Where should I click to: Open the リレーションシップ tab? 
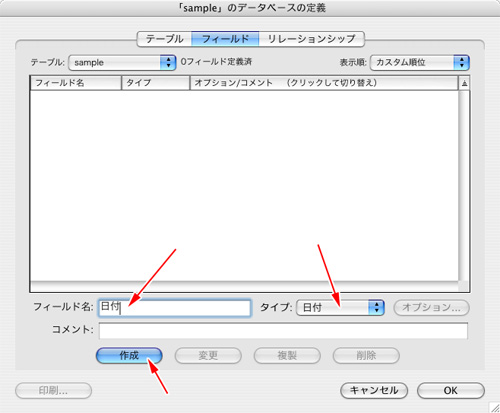tap(311, 39)
